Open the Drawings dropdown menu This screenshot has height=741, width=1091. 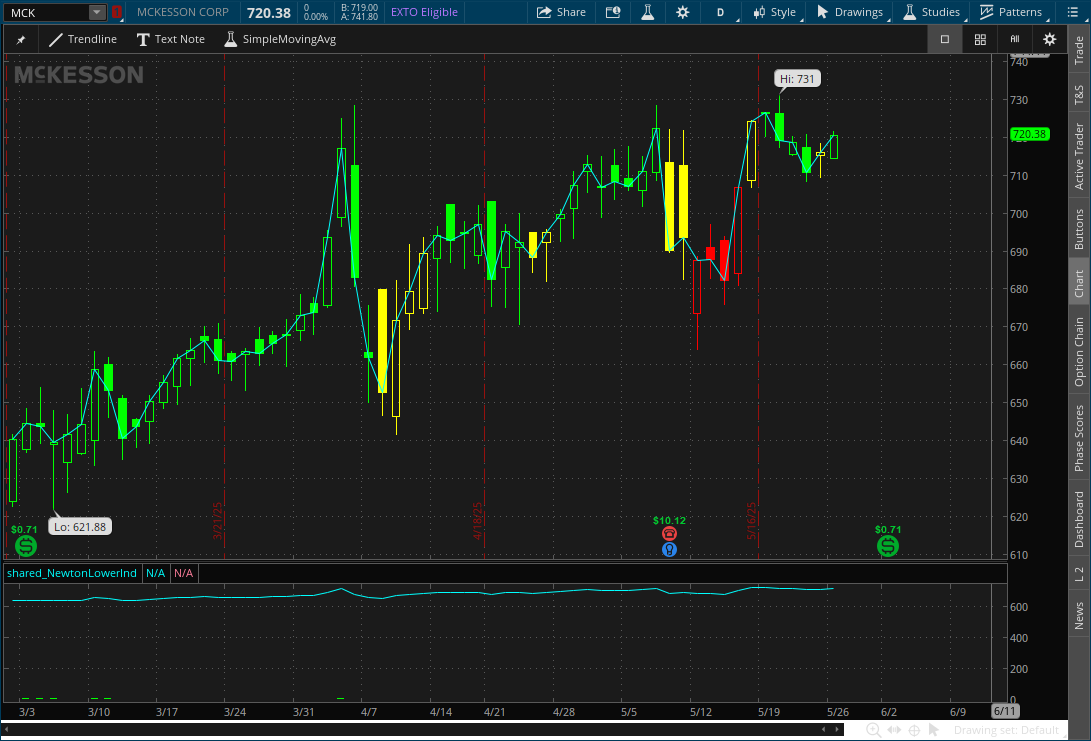850,13
